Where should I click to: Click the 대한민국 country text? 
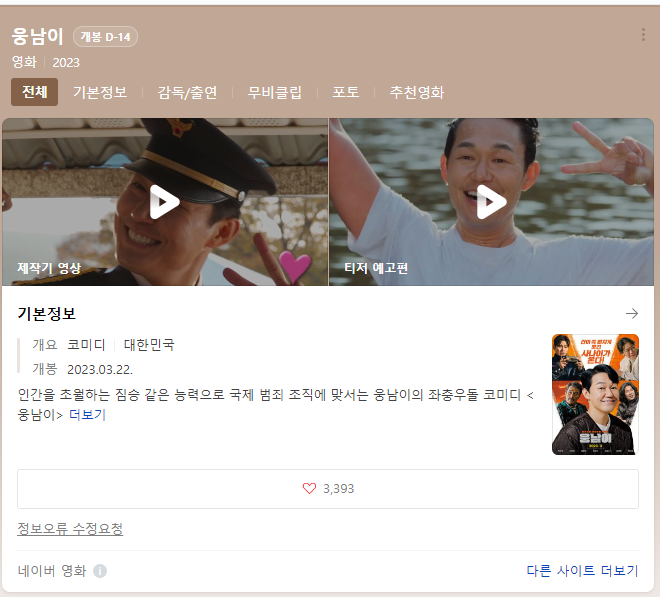(x=149, y=345)
